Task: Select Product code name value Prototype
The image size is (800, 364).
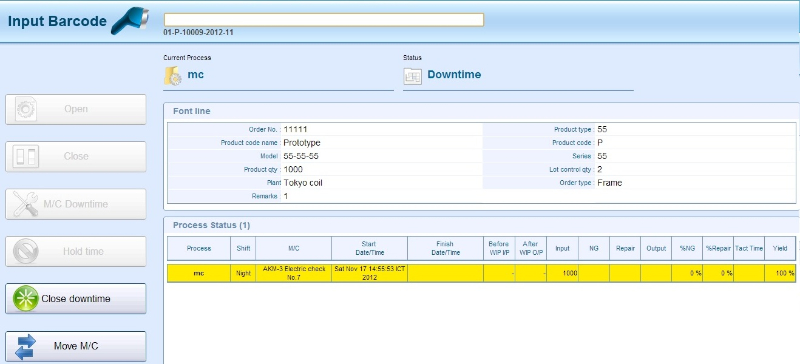Action: click(302, 142)
